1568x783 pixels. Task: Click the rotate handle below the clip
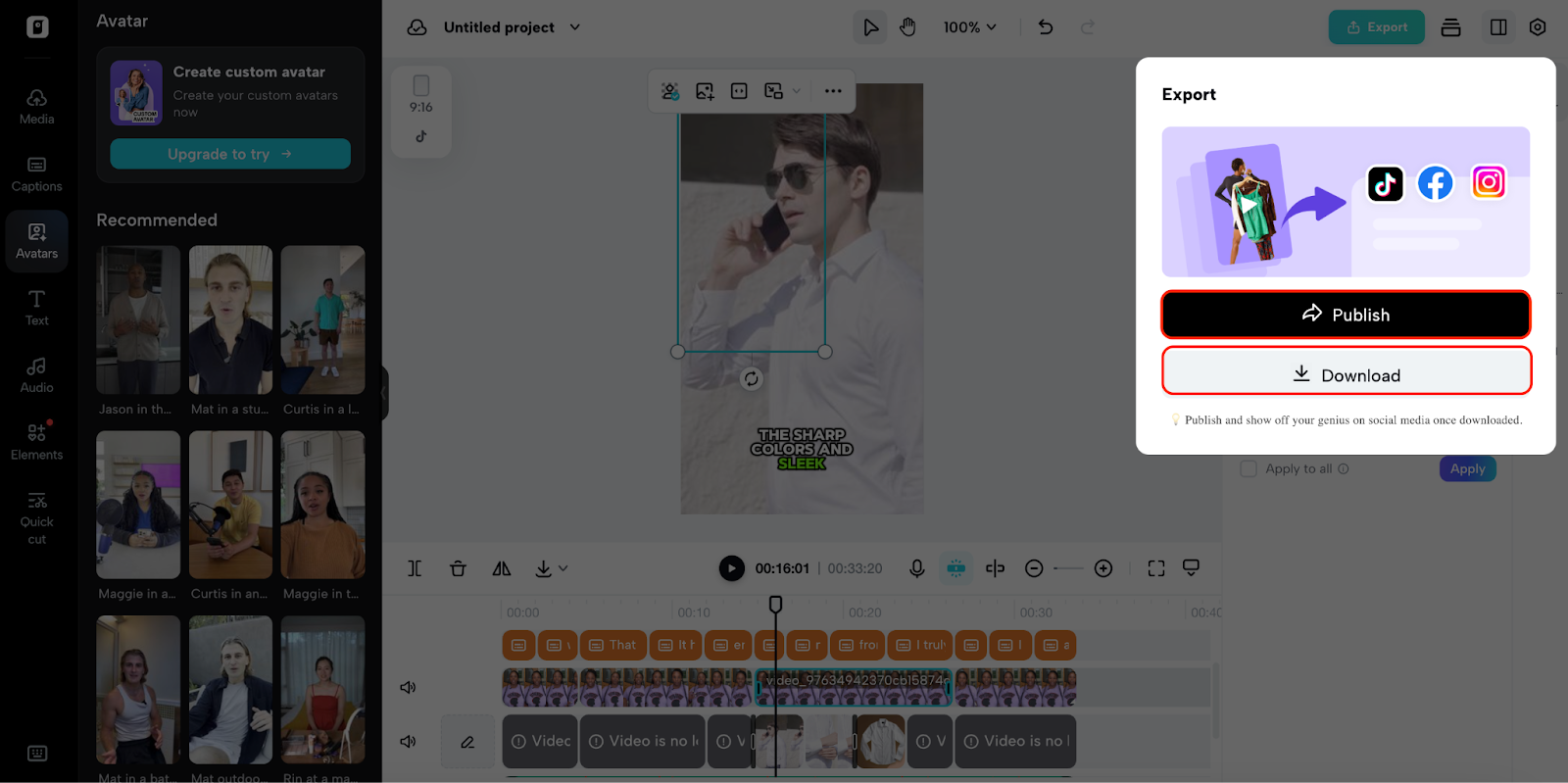point(752,379)
